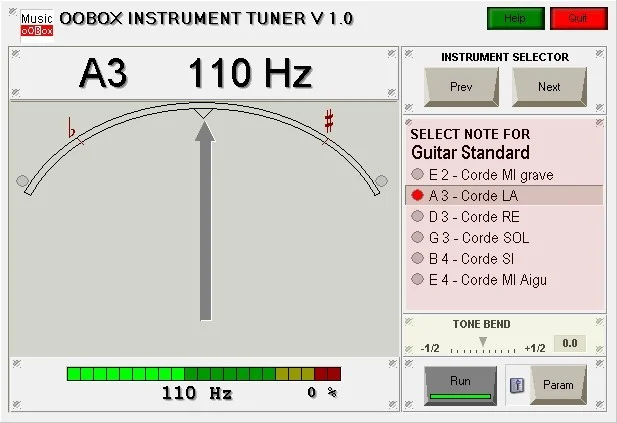Click the gray tuner needle arrow
Viewport: 617px width, 423px height.
click(205, 220)
